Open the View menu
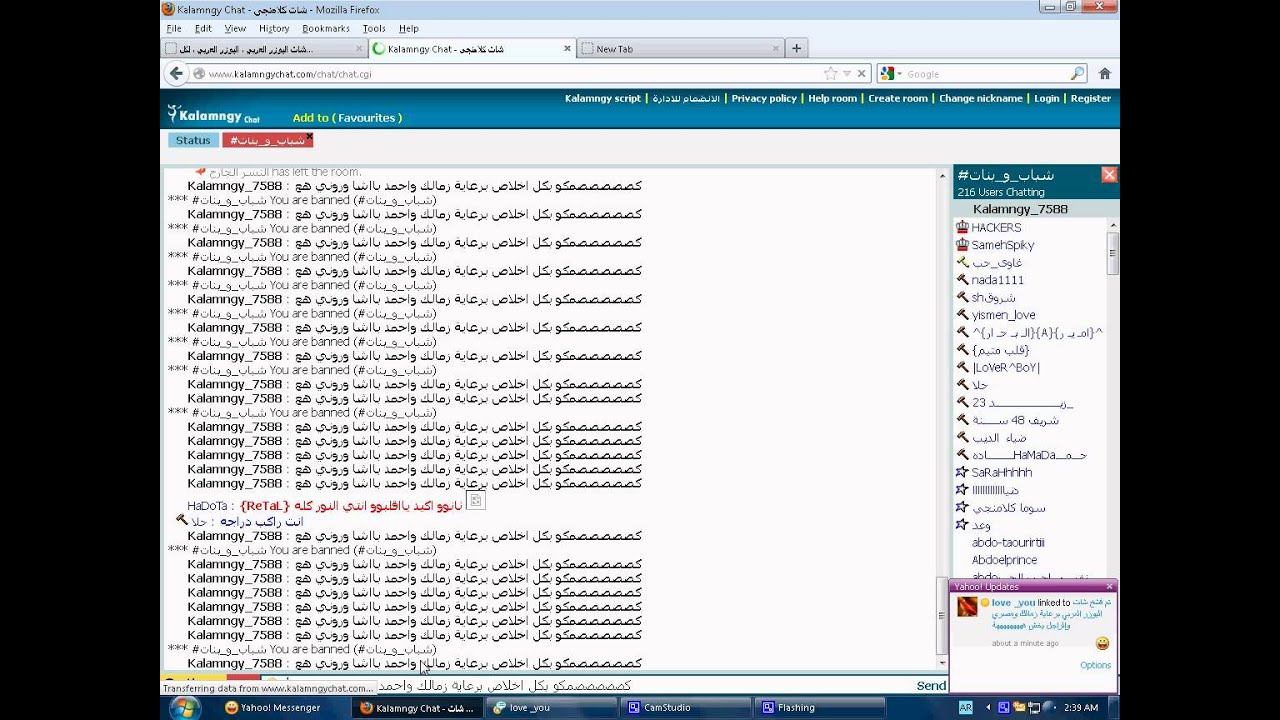Viewport: 1280px width, 720px height. (235, 28)
